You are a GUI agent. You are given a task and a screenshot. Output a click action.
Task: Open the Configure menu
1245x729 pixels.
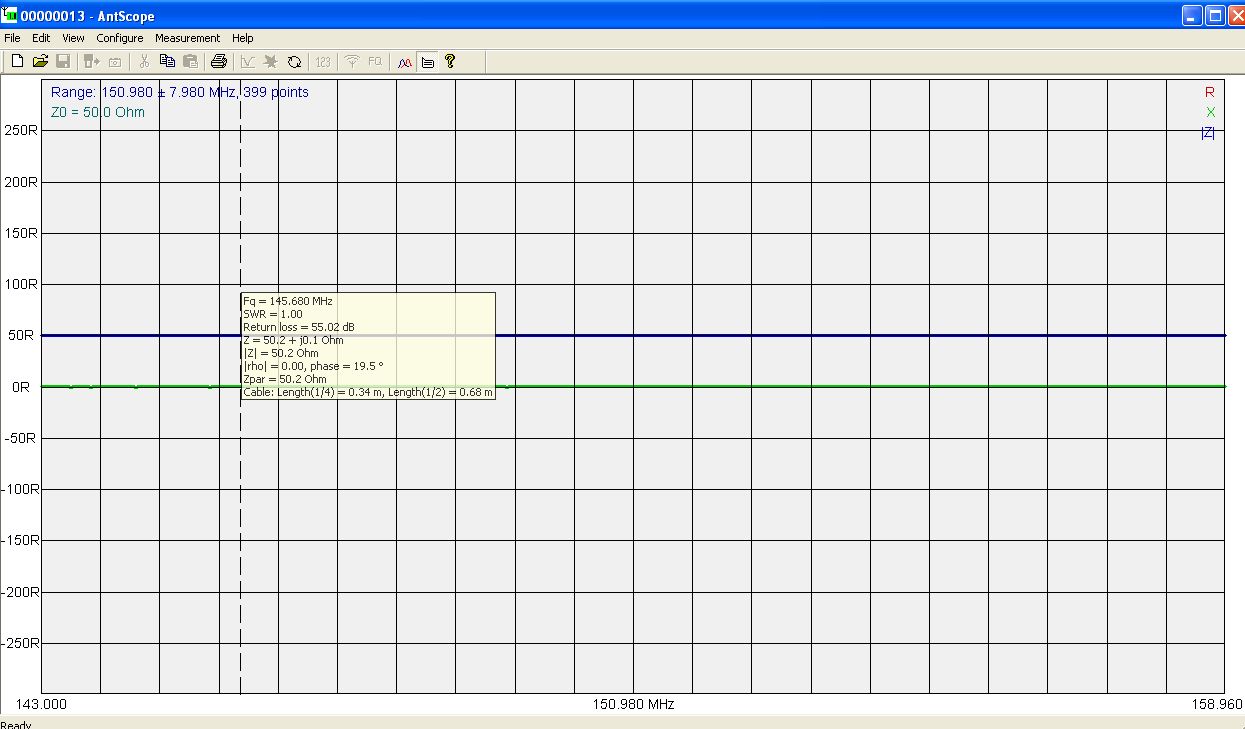point(120,38)
